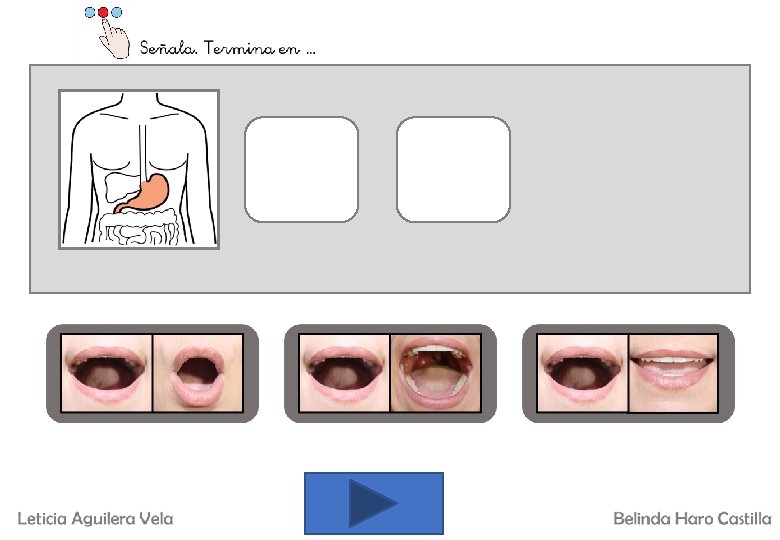Click the blue next arrow button

click(374, 503)
